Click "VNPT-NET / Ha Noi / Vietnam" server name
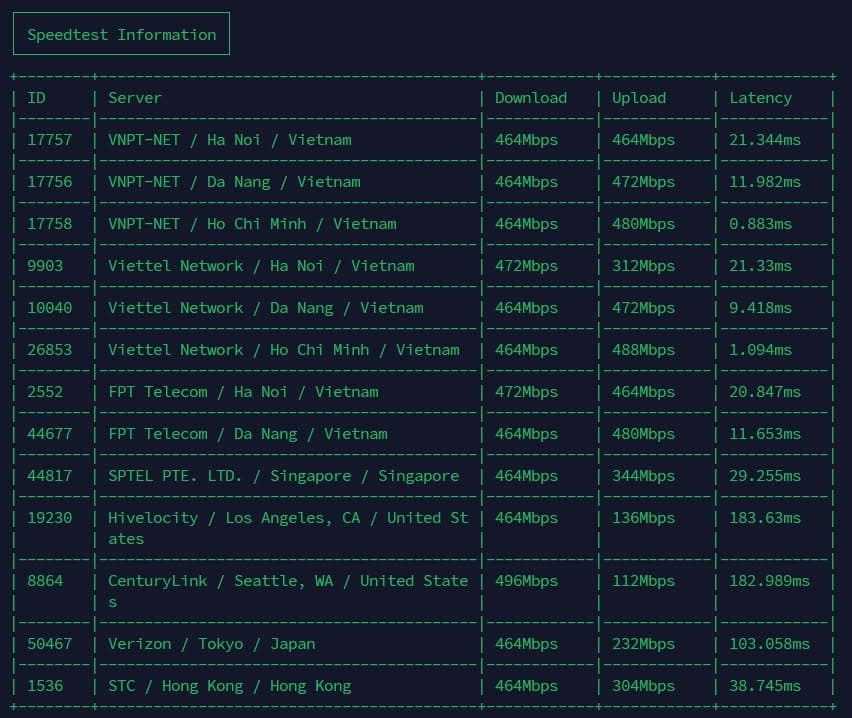The height and width of the screenshot is (718, 852). (230, 140)
